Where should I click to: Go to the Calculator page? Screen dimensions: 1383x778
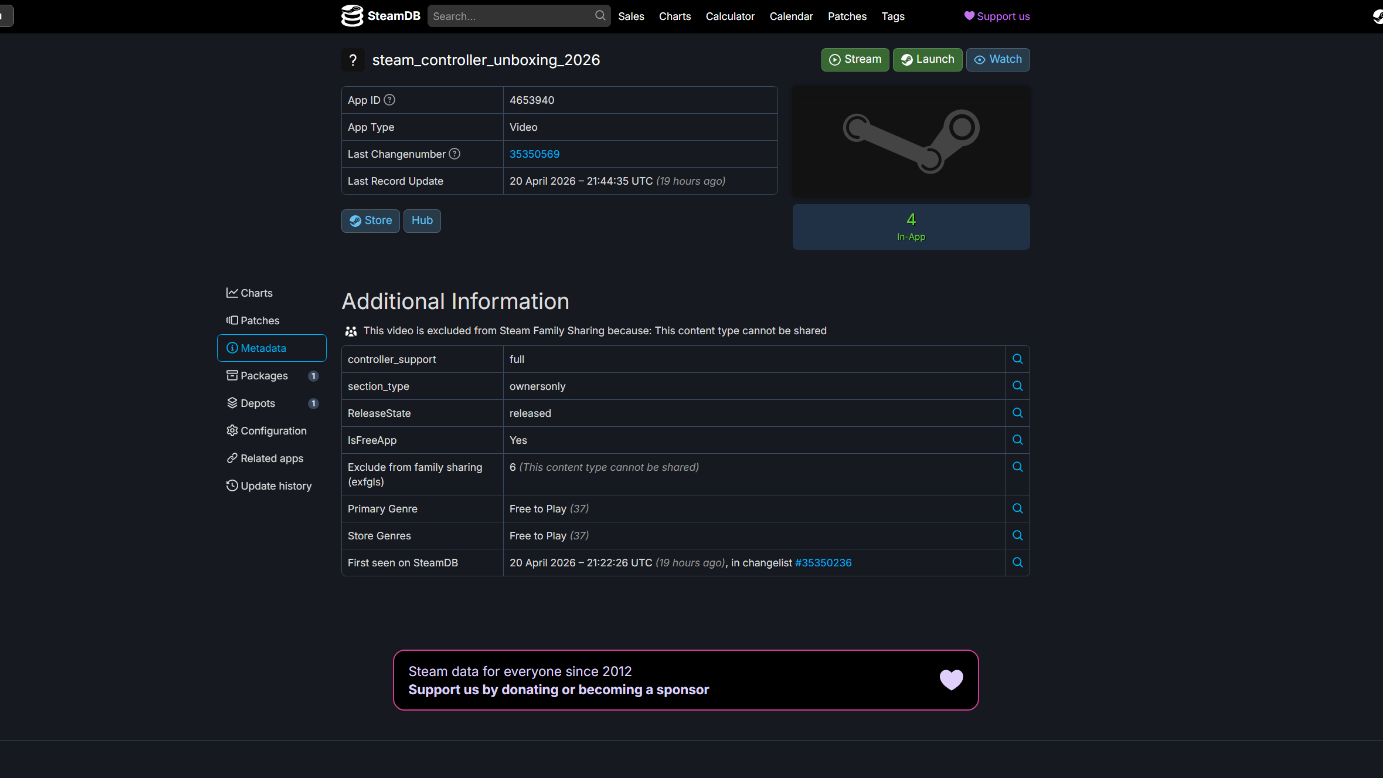(x=730, y=16)
